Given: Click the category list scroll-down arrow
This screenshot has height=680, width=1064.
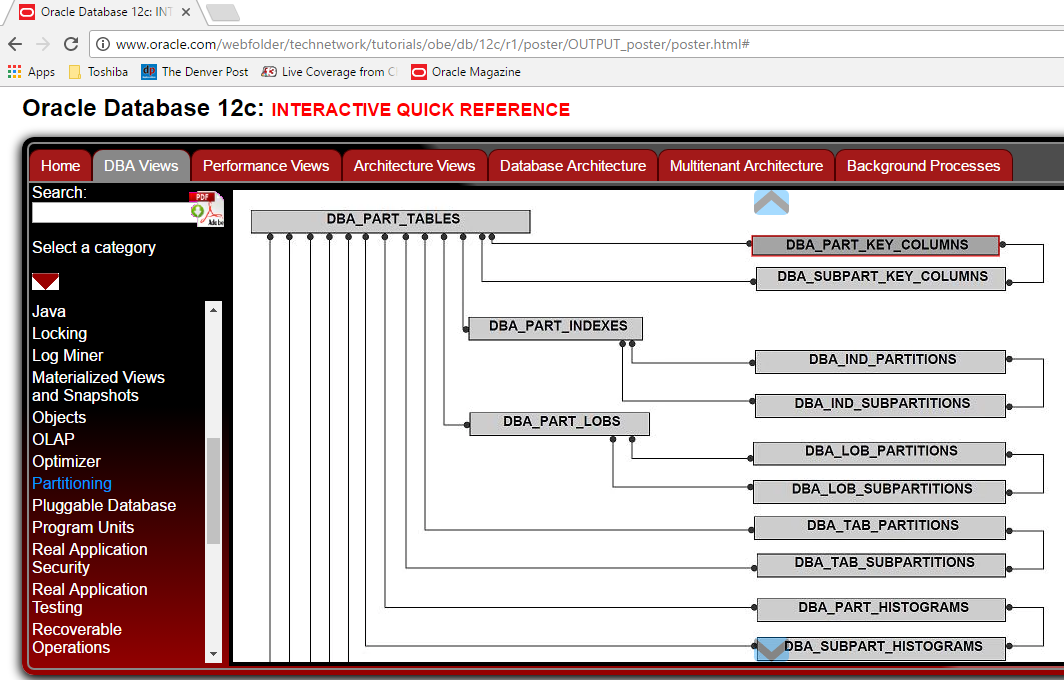Looking at the screenshot, I should pos(214,654).
